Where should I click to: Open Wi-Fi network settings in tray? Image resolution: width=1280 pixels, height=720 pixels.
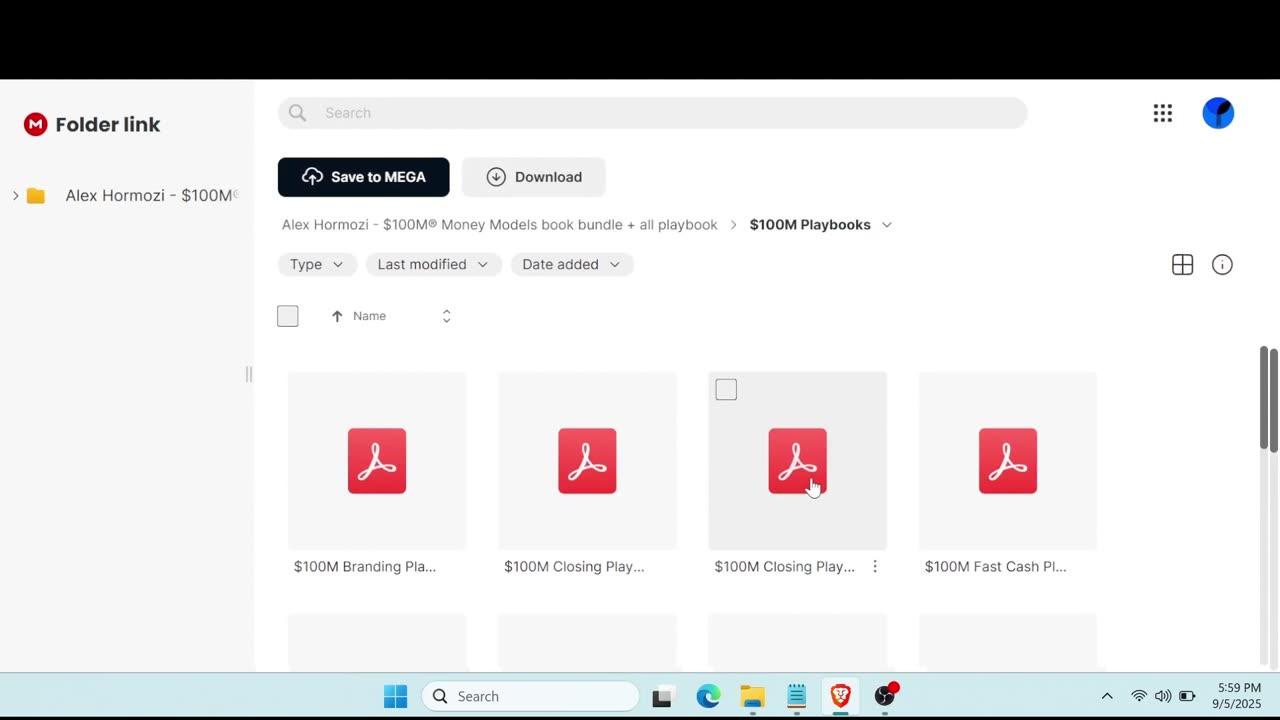point(1139,696)
